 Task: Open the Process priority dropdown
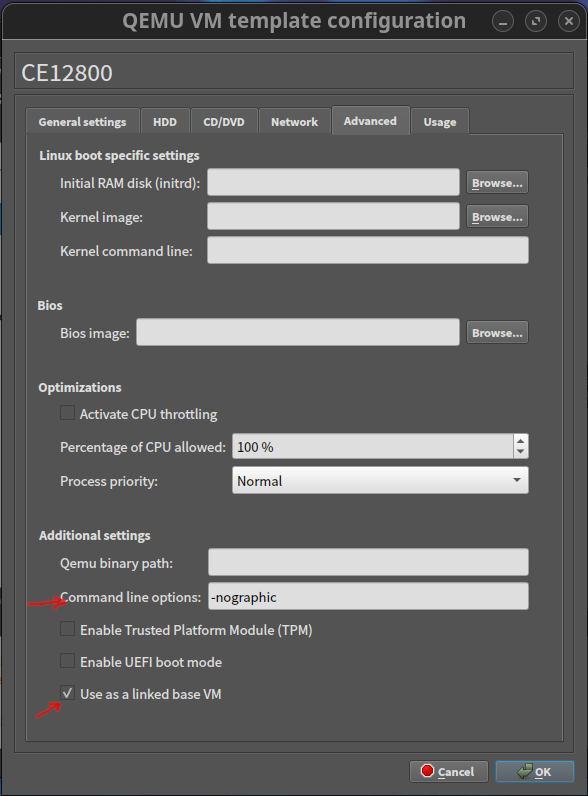click(x=380, y=480)
